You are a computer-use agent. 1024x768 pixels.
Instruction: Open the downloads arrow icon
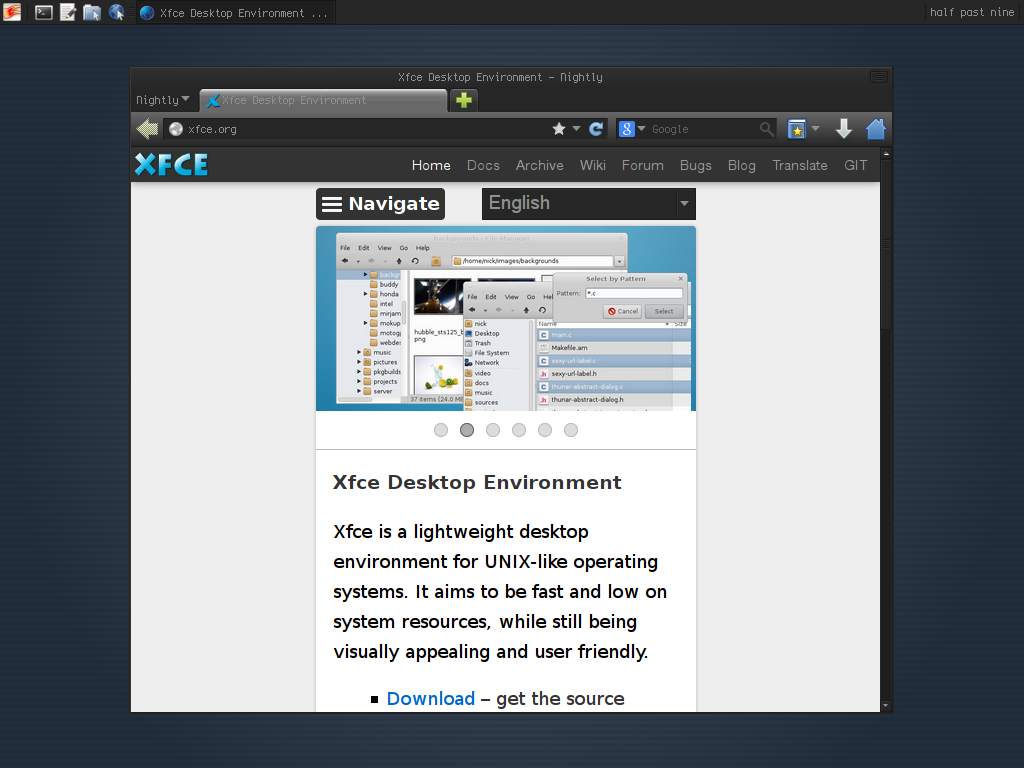(x=844, y=129)
